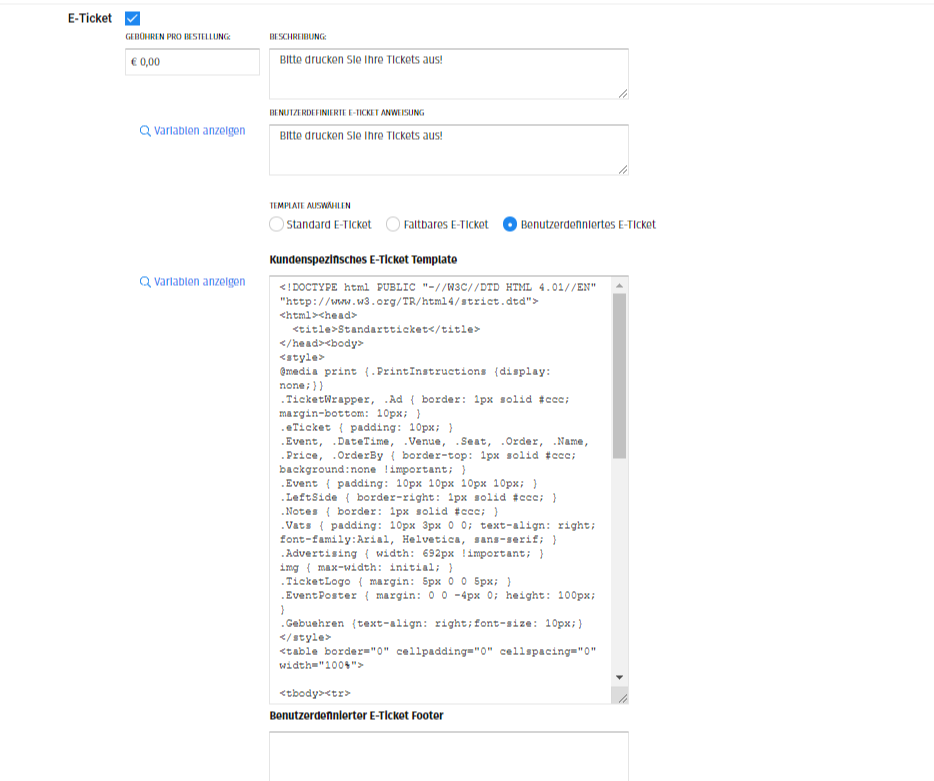Click the magnifier icon beside the lower Variablen anzeigen
This screenshot has width=934, height=781.
(145, 282)
